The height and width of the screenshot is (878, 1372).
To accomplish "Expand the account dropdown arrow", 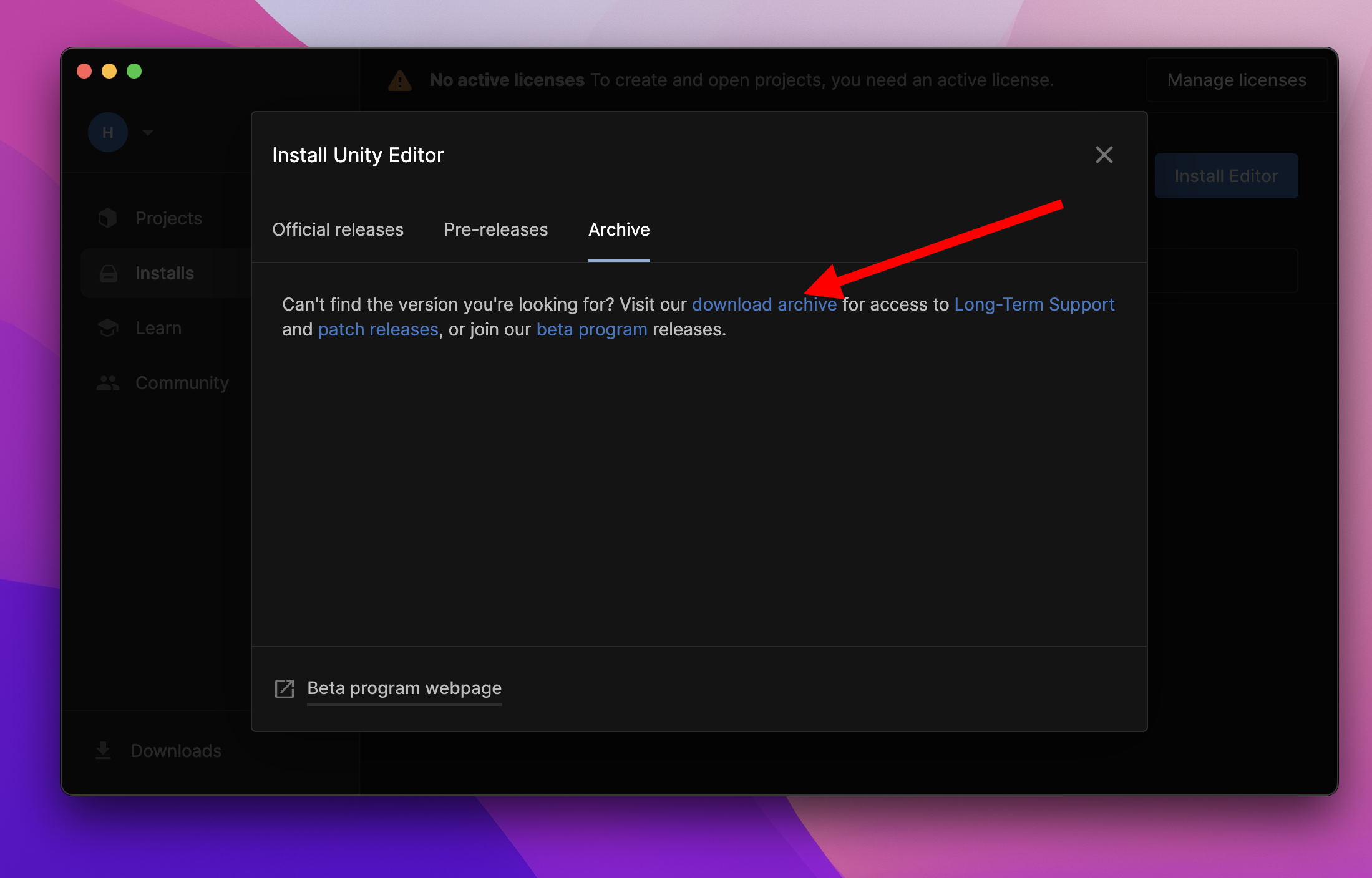I will (x=148, y=132).
